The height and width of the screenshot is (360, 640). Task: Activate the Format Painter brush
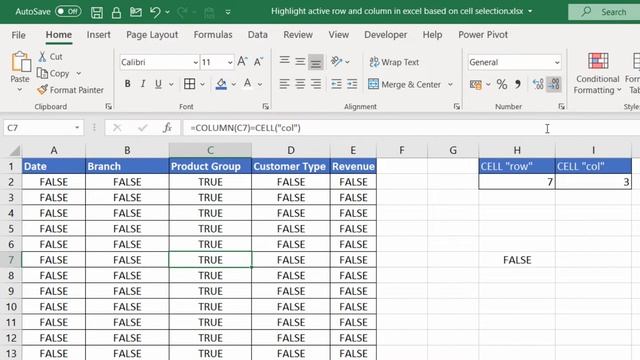[x=42, y=90]
